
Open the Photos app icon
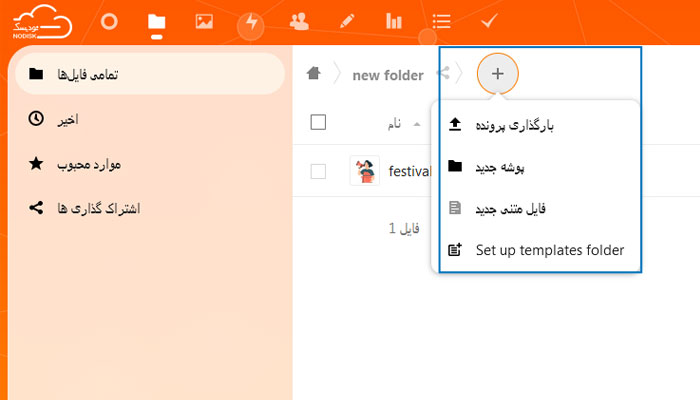click(204, 21)
